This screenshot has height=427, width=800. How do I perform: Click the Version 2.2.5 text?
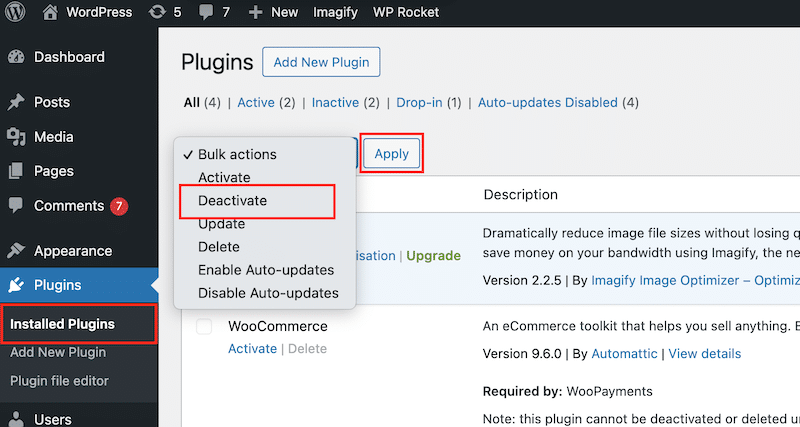[x=522, y=280]
